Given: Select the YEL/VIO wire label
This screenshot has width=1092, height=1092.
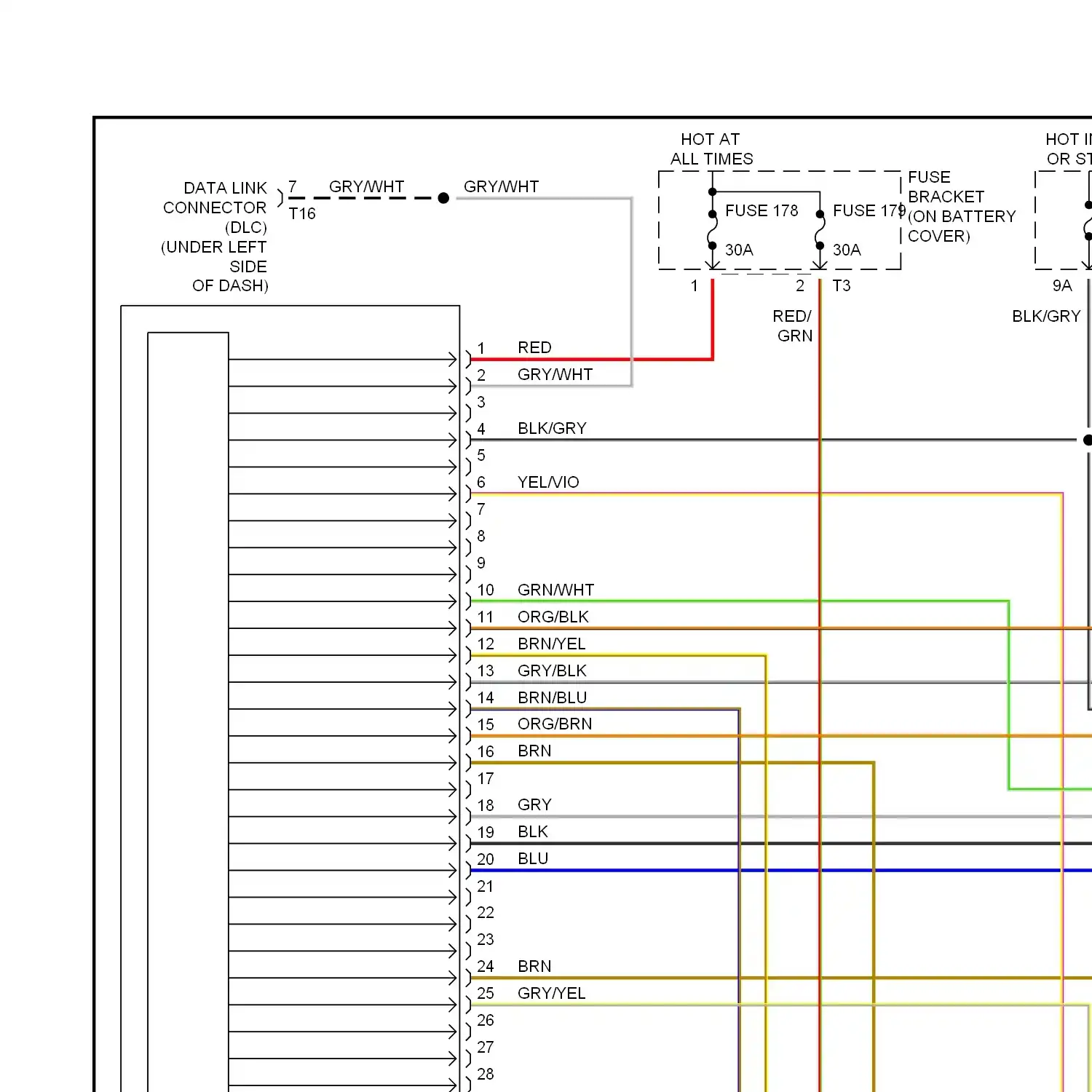Looking at the screenshot, I should 548,482.
